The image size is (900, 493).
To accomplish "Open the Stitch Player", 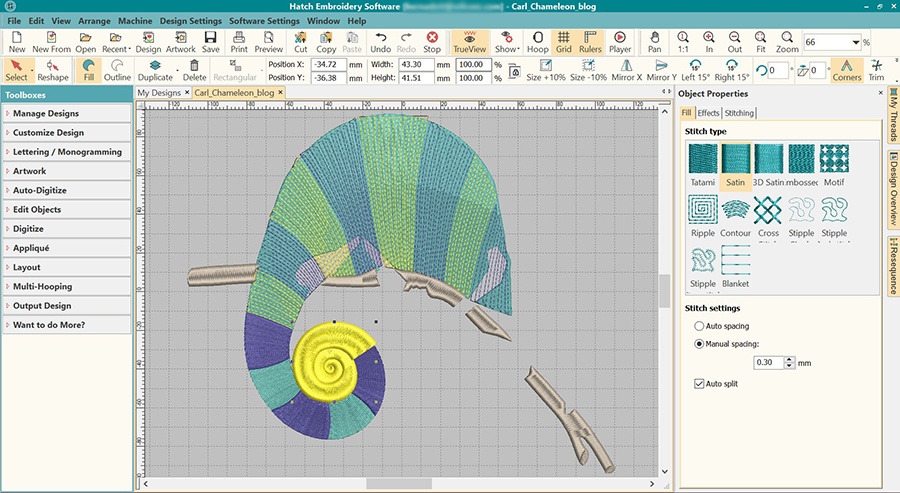I will [x=619, y=41].
